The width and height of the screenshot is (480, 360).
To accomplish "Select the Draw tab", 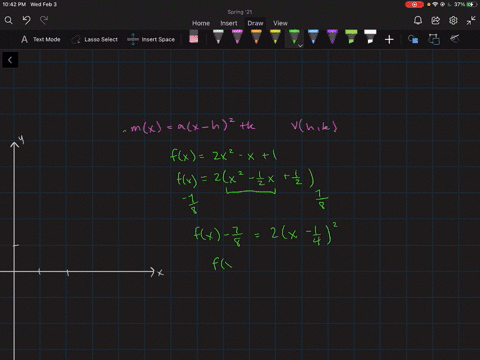I will [255, 23].
